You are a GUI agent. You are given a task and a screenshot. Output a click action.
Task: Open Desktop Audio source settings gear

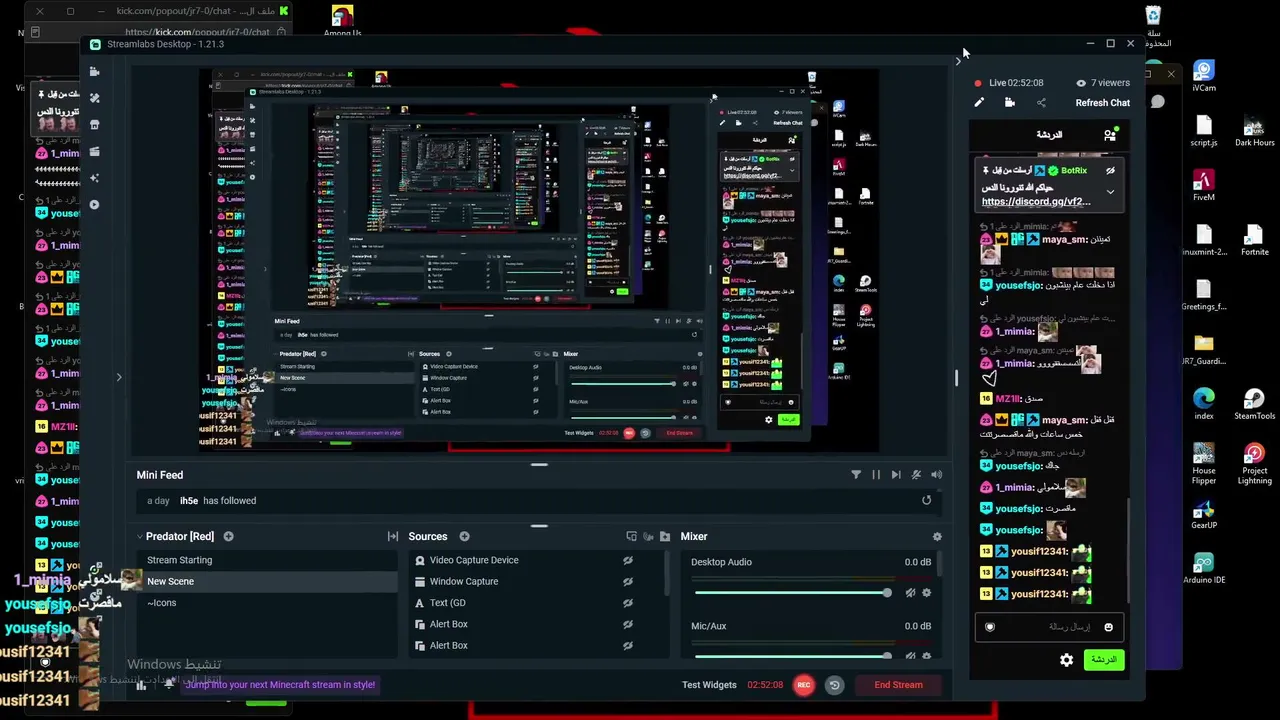pos(926,593)
